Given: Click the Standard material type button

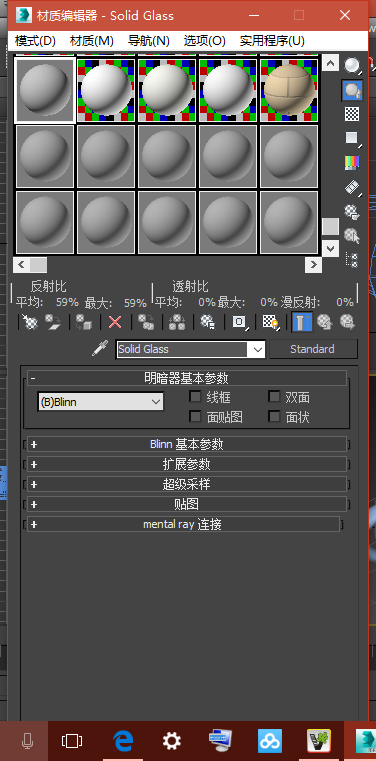Looking at the screenshot, I should [x=313, y=349].
